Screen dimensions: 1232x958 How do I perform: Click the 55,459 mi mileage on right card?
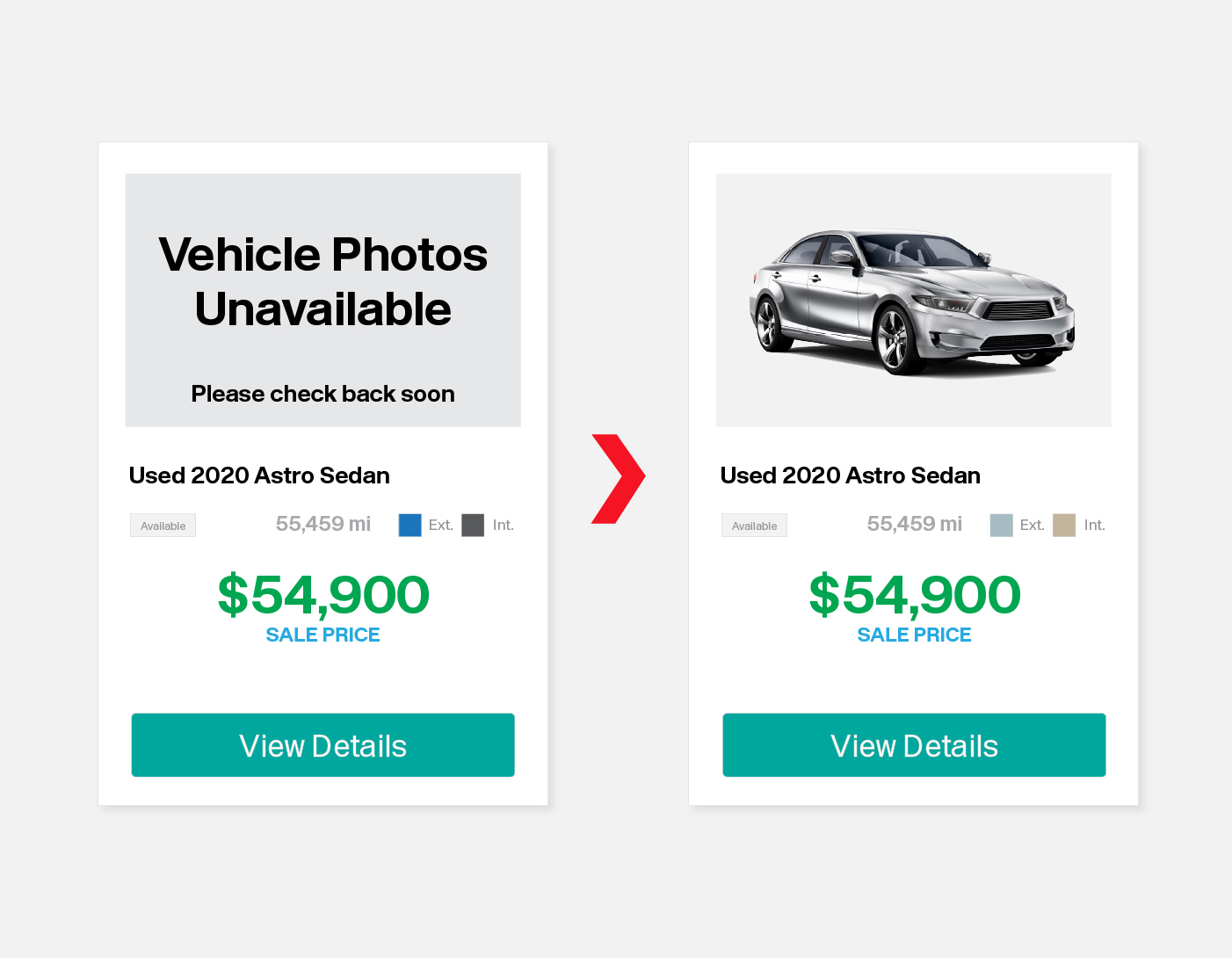[915, 524]
